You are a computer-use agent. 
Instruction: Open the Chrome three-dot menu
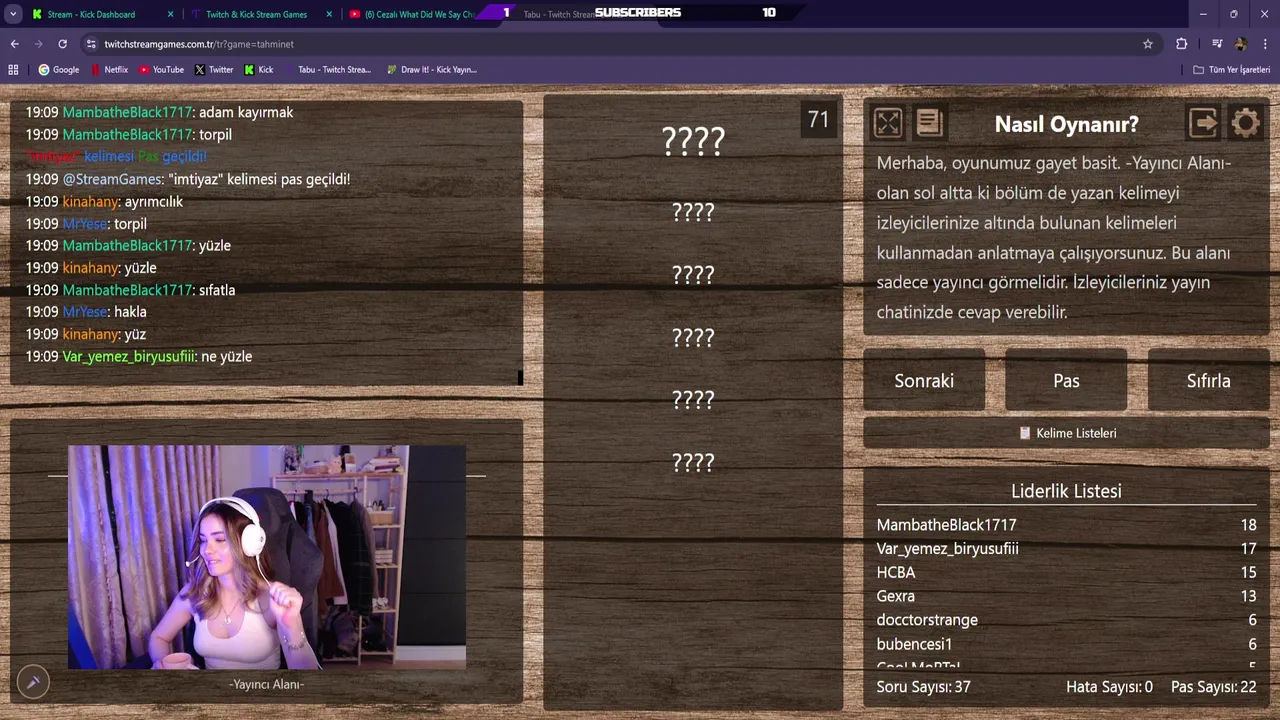click(x=1266, y=44)
